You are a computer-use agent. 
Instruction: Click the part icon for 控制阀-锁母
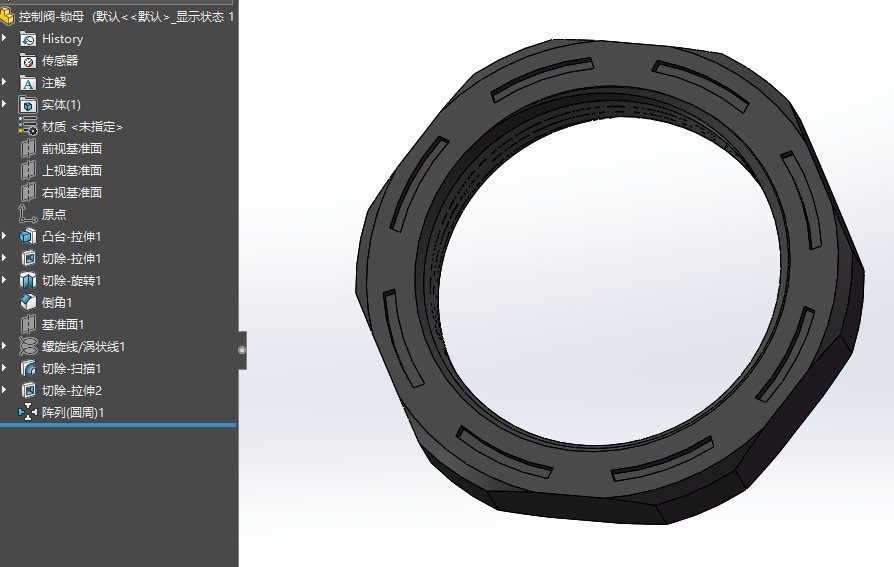7,17
